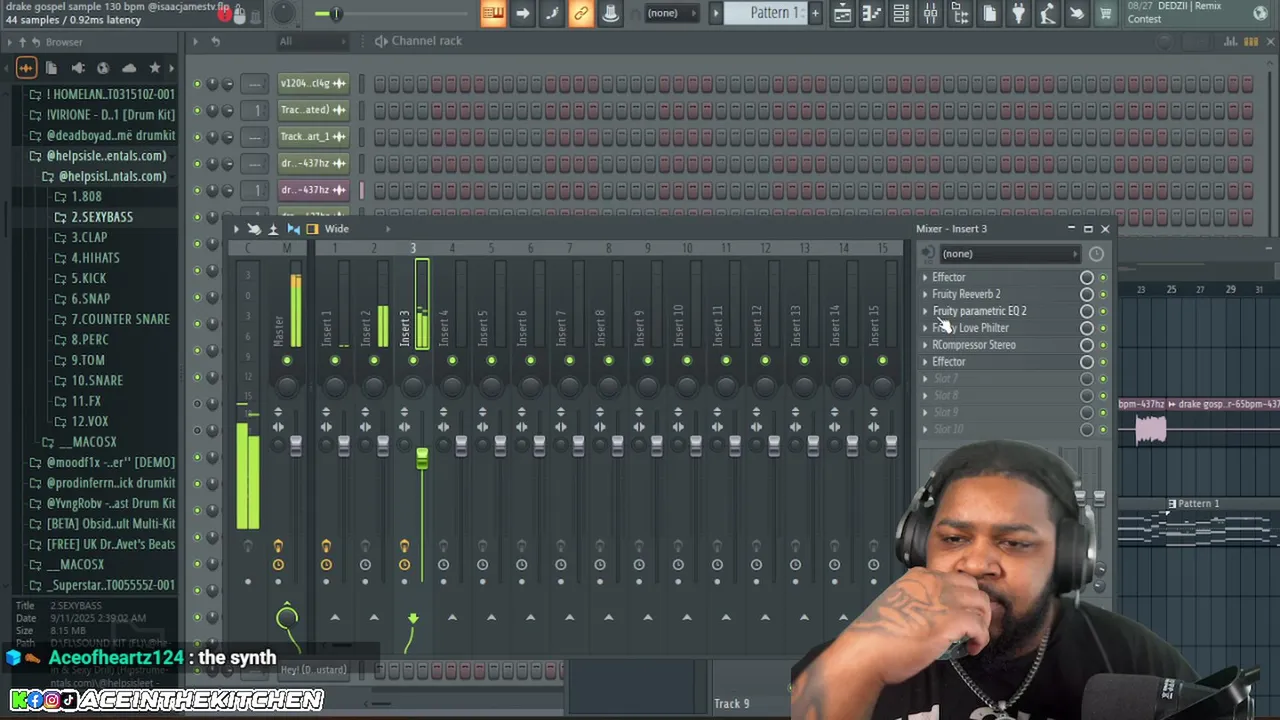The height and width of the screenshot is (720, 1280).
Task: Disable the RCompressor Stereo effect
Action: (x=1103, y=346)
